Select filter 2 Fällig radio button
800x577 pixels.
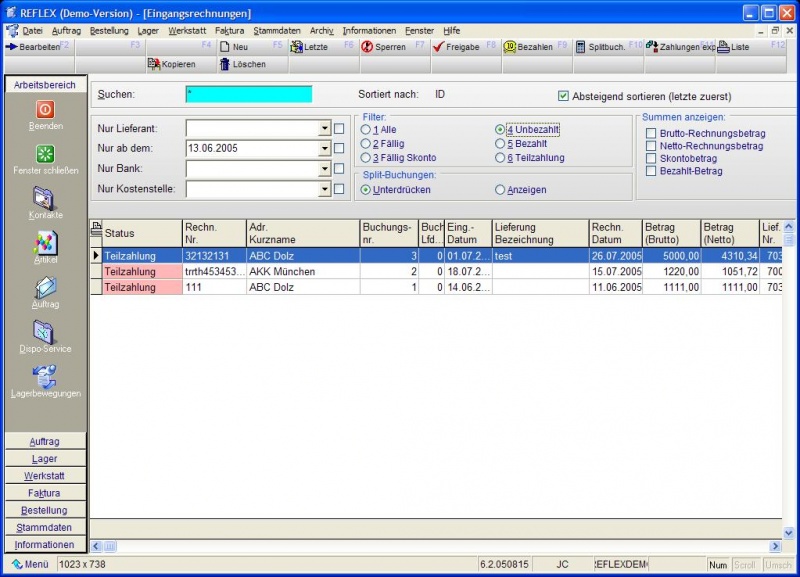(365, 144)
